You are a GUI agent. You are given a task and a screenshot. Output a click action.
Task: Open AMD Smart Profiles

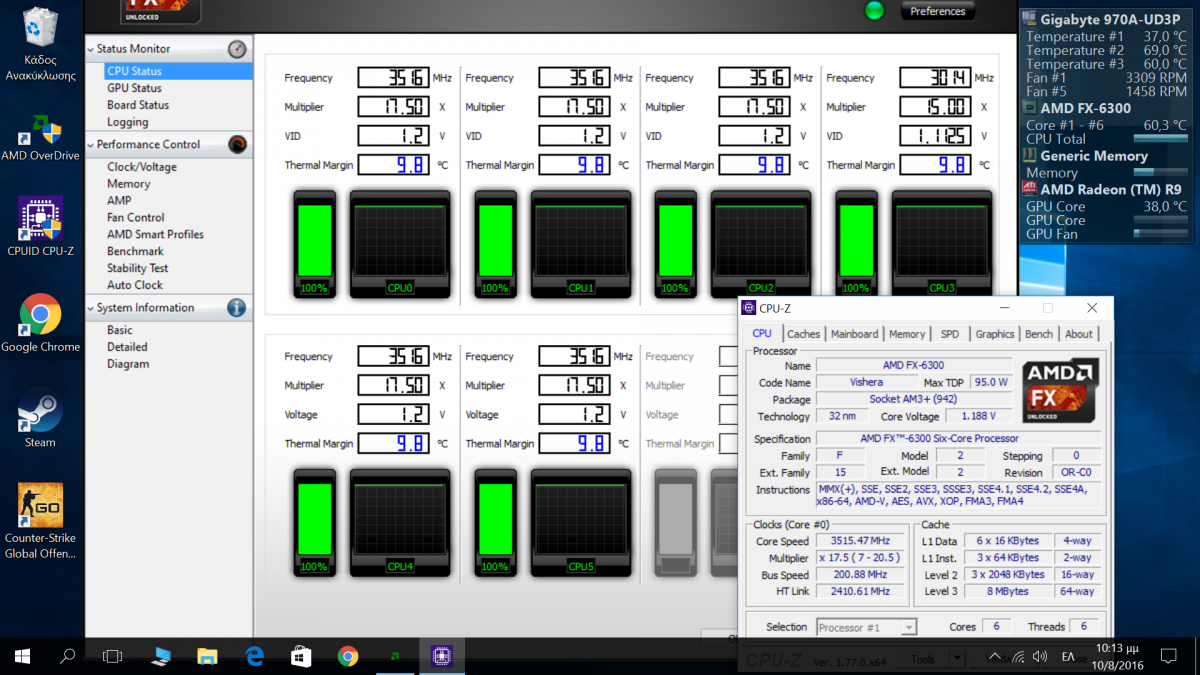155,234
